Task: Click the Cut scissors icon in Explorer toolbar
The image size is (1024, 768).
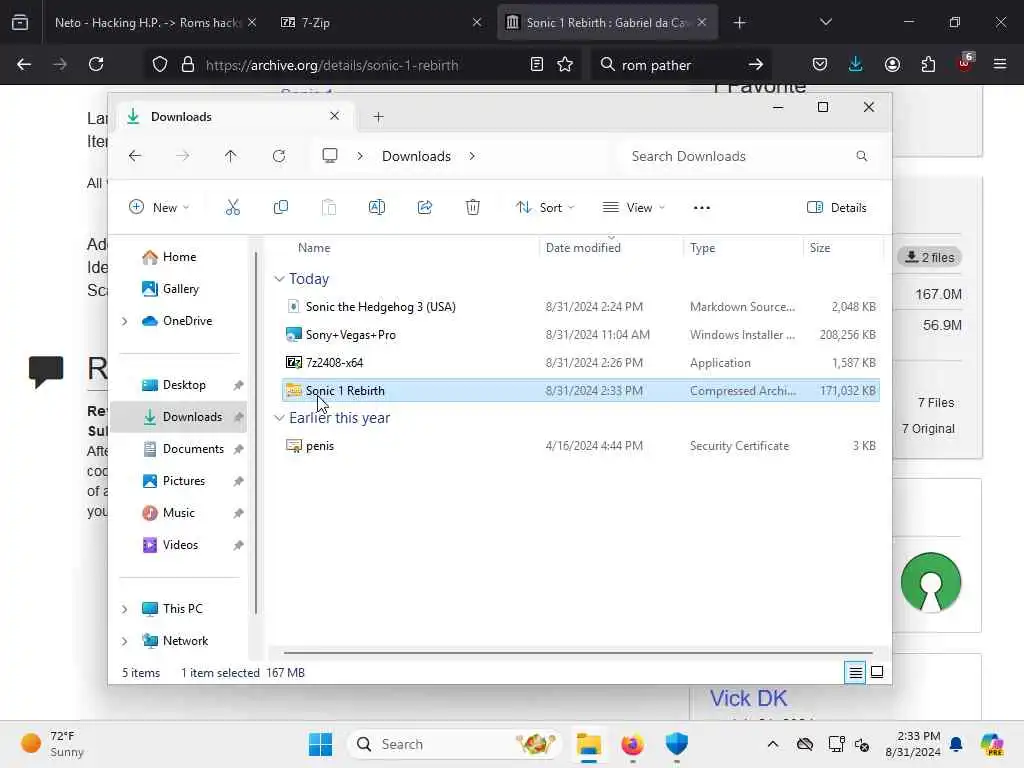Action: click(x=232, y=208)
